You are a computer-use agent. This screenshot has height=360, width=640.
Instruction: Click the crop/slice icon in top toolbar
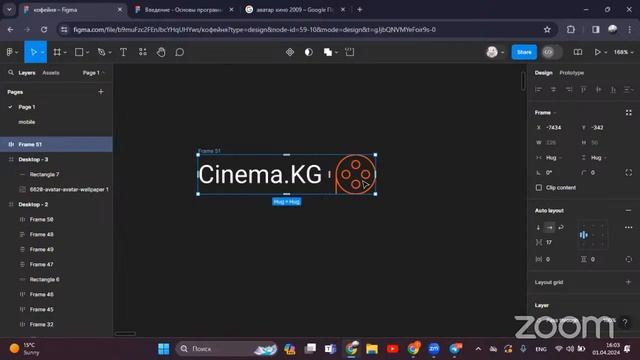pyautogui.click(x=350, y=52)
